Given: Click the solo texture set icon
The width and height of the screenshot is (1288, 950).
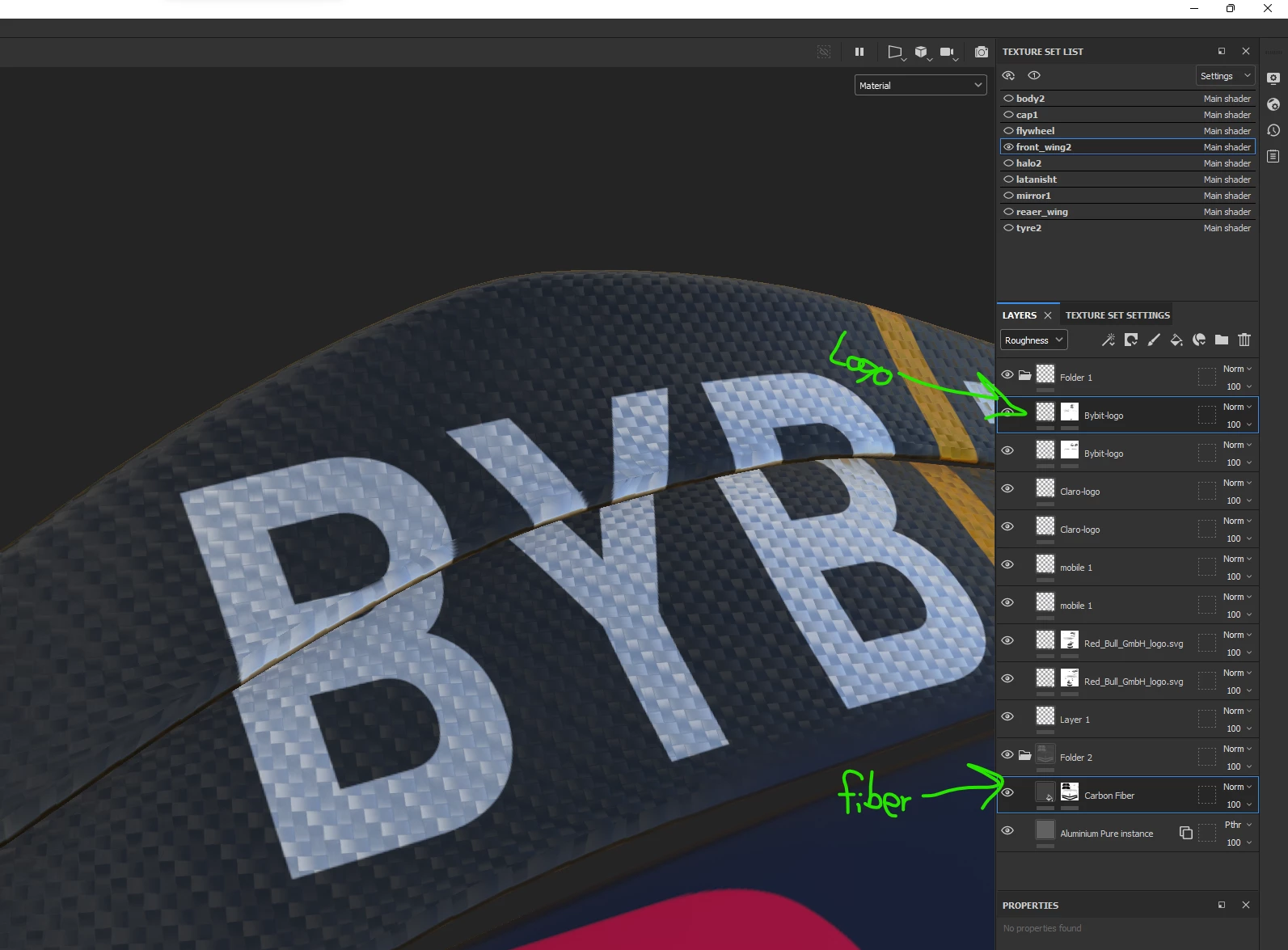Looking at the screenshot, I should (x=1034, y=75).
